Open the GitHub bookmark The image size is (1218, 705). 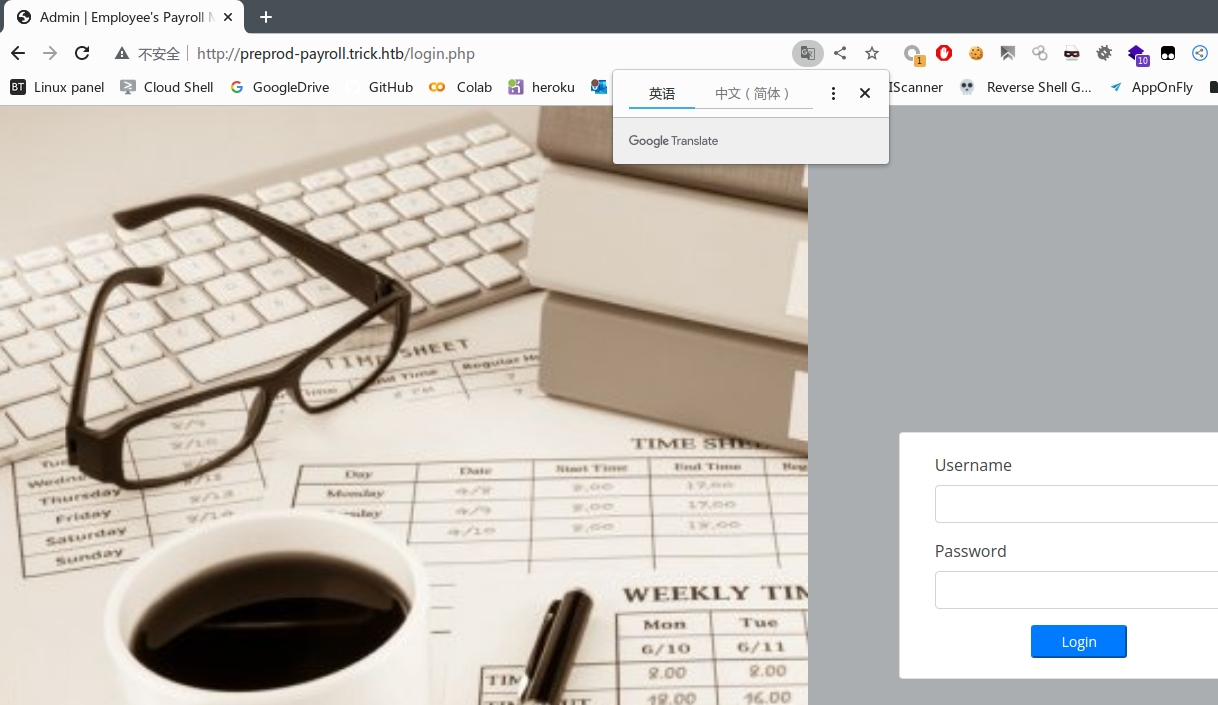380,87
